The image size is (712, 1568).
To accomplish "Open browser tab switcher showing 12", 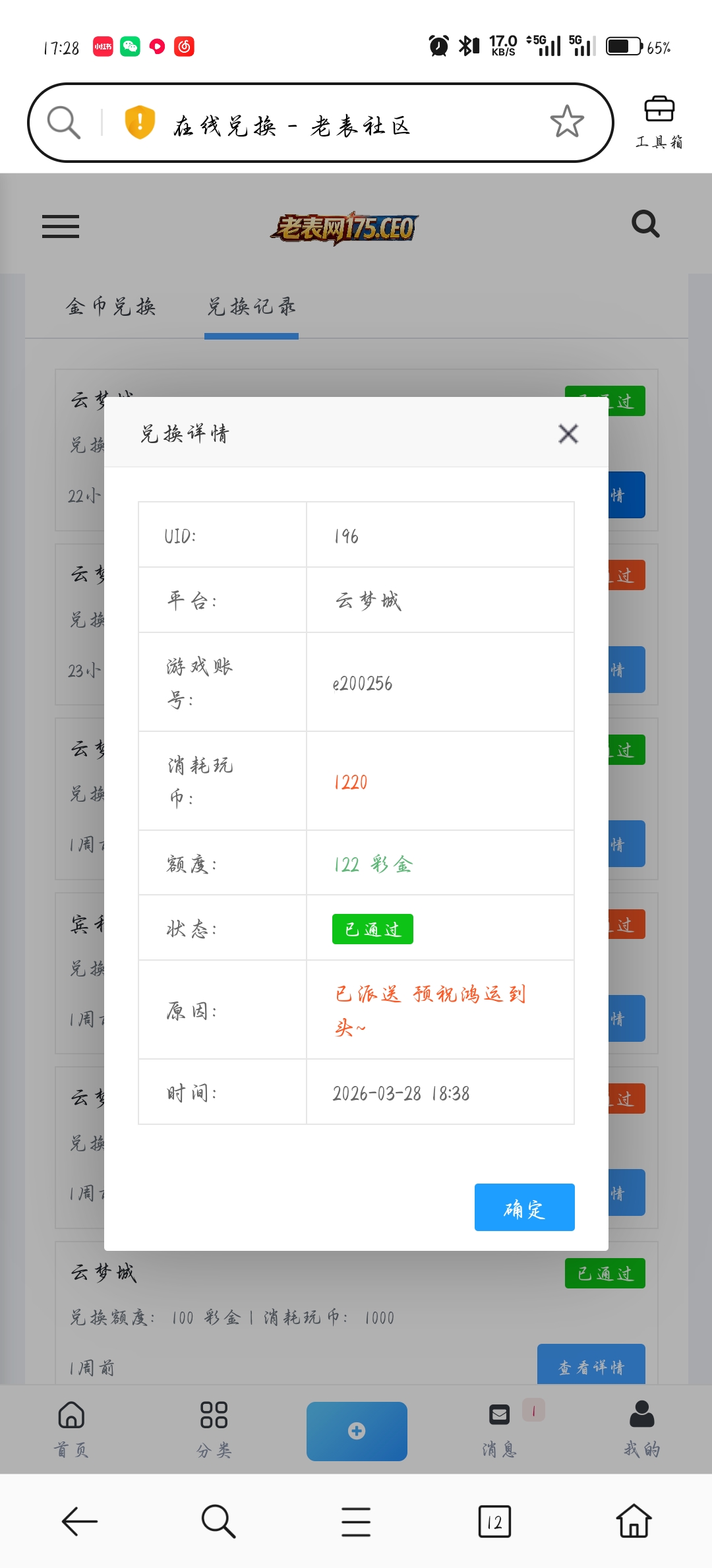I will coord(494,1521).
